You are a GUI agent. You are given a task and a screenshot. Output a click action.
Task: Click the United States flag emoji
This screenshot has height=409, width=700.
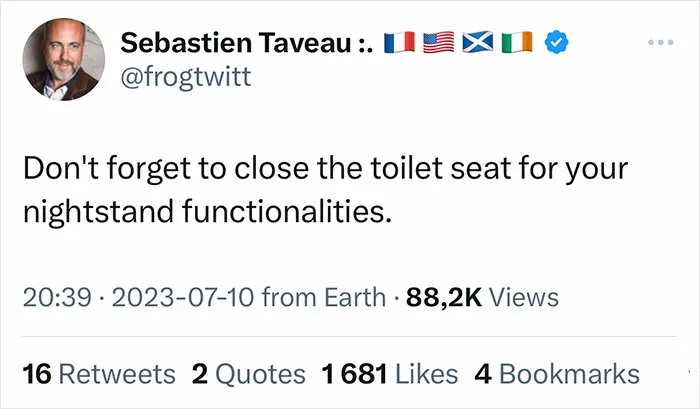pos(438,42)
